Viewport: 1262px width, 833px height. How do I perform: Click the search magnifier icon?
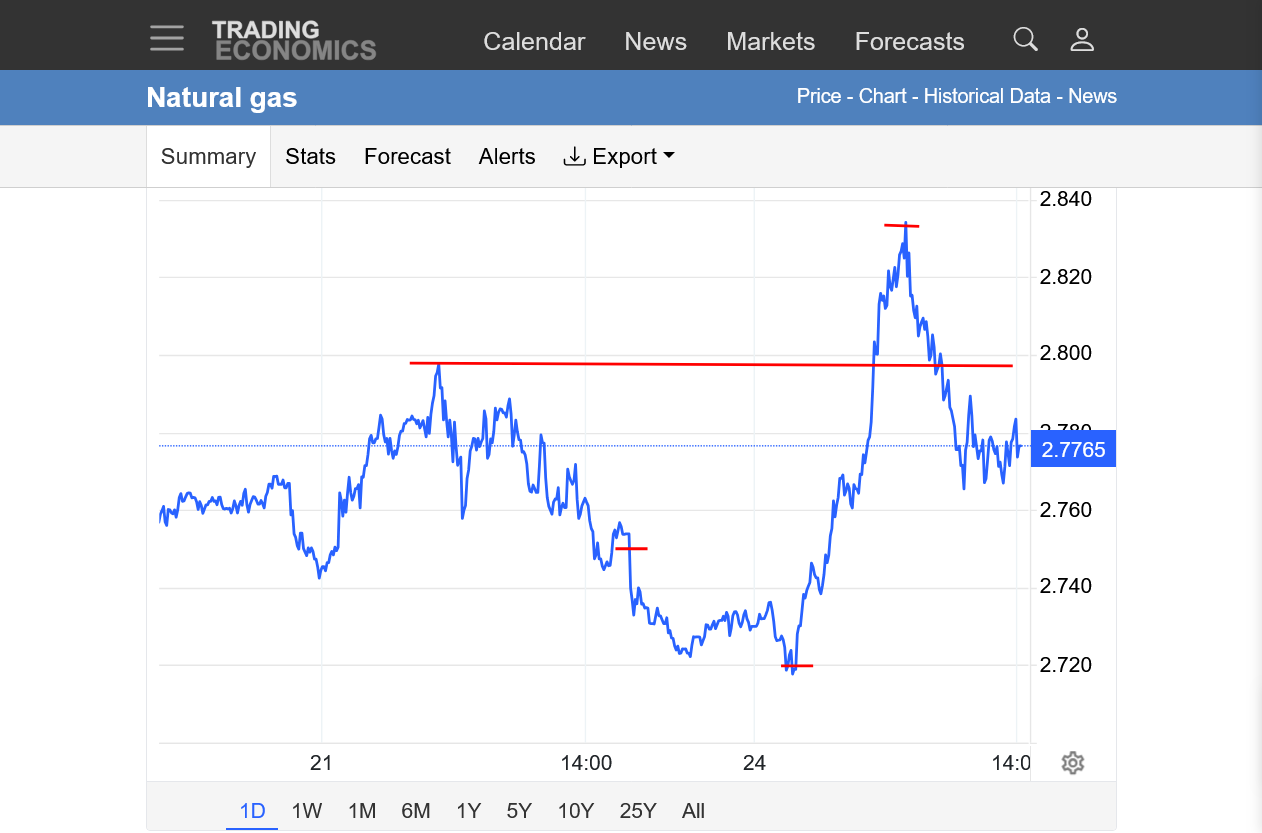click(x=1025, y=40)
